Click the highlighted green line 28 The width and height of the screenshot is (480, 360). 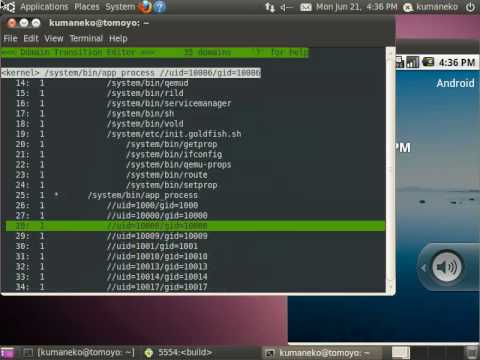(195, 226)
